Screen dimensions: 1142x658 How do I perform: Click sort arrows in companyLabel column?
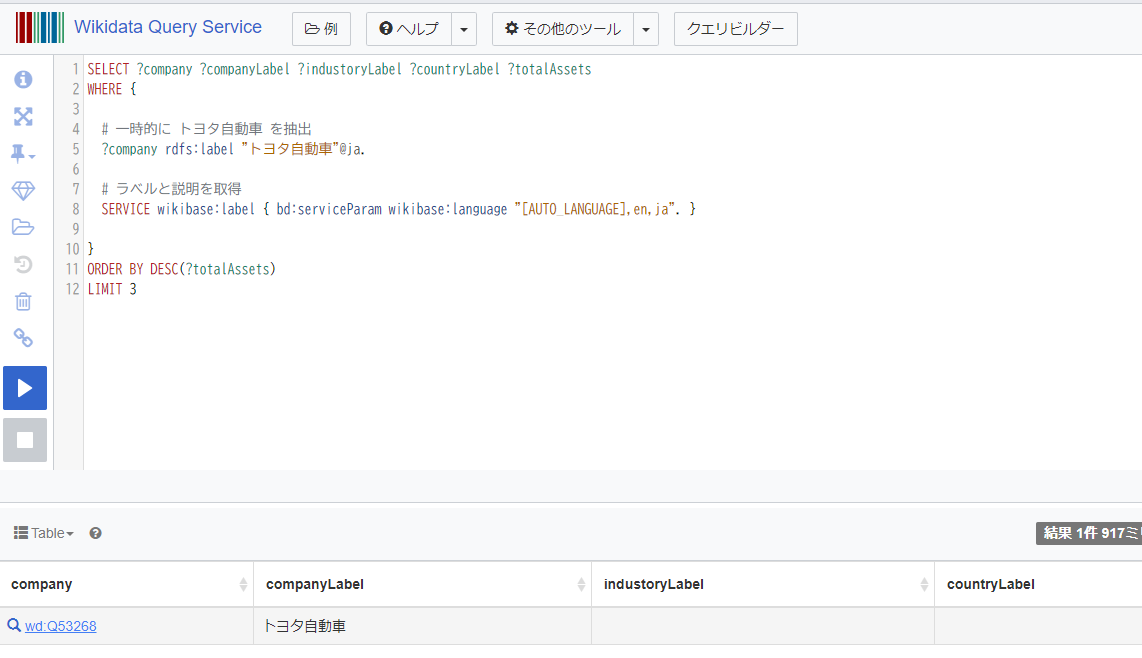pyautogui.click(x=581, y=584)
